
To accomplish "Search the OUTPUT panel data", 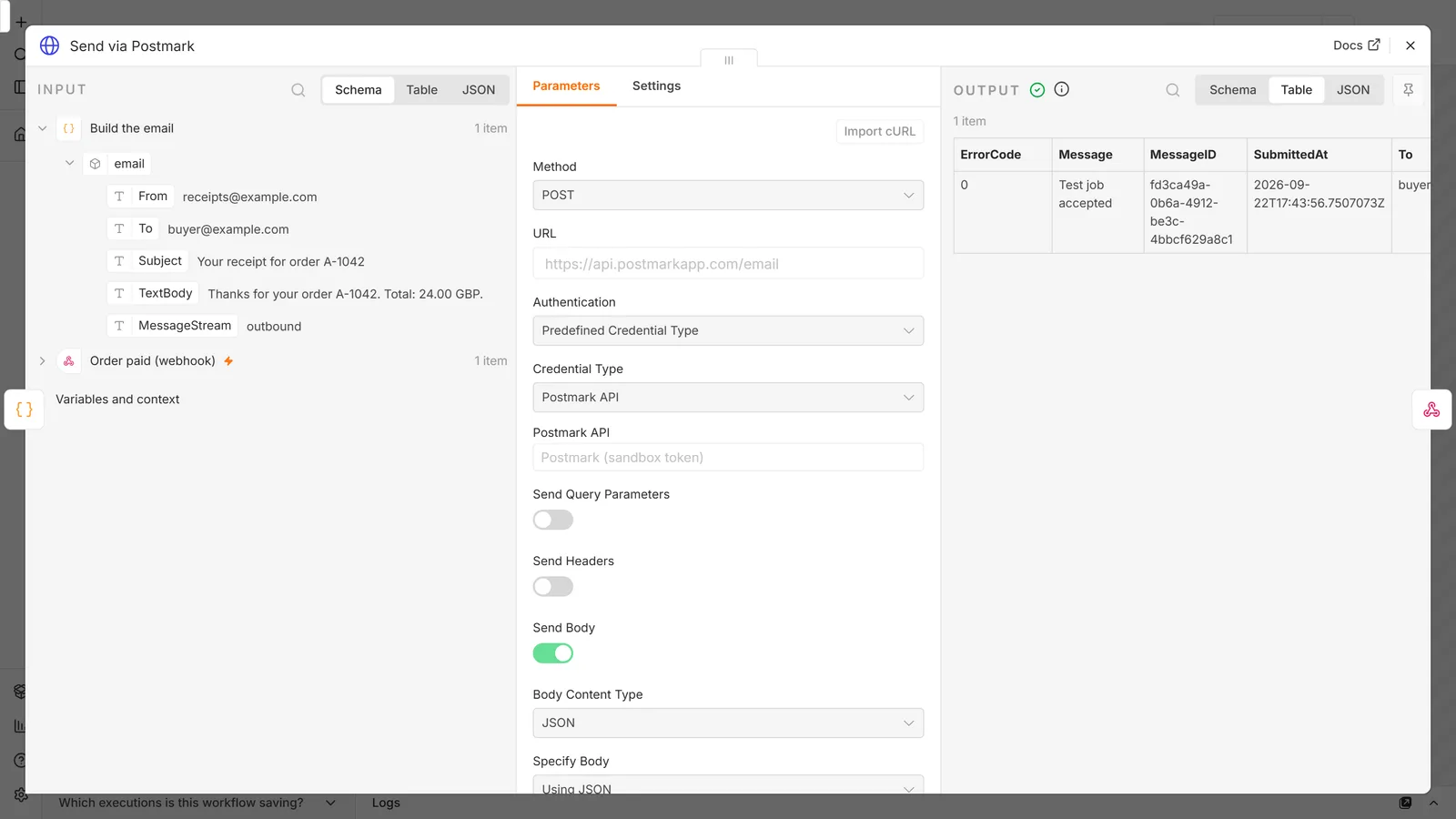I will pyautogui.click(x=1172, y=90).
